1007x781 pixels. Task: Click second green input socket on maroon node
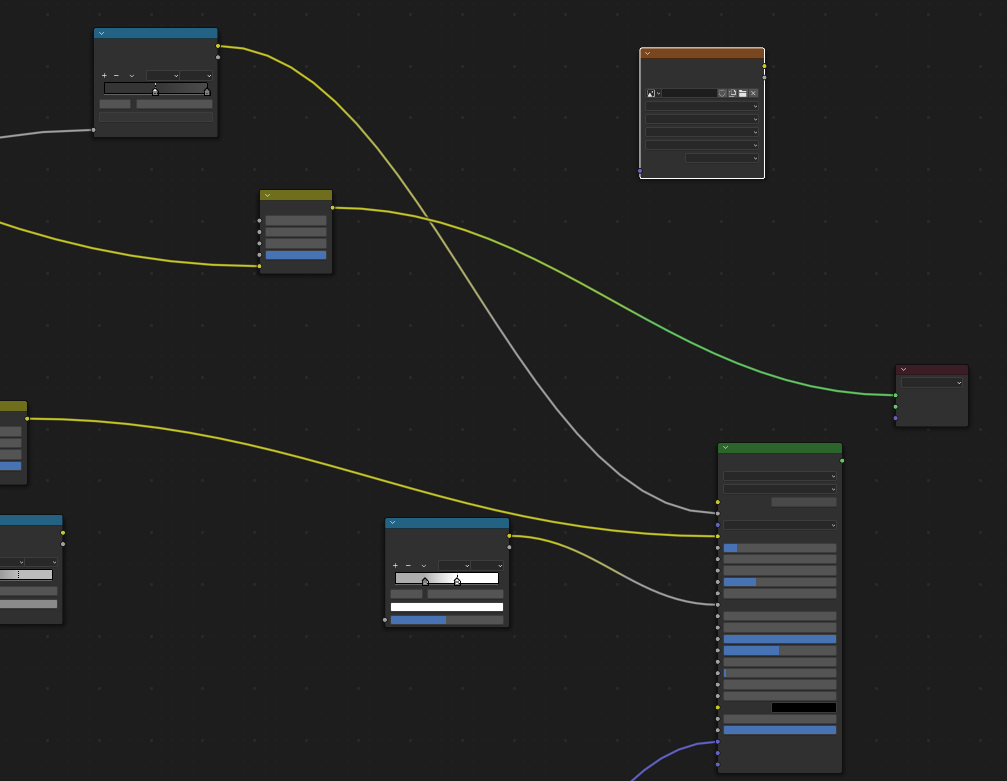(896, 407)
